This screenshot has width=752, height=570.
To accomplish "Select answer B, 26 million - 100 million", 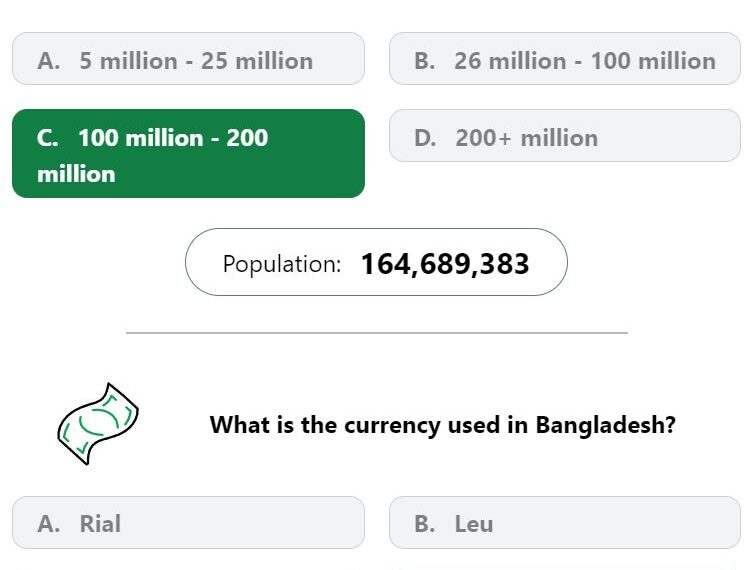I will click(x=565, y=59).
